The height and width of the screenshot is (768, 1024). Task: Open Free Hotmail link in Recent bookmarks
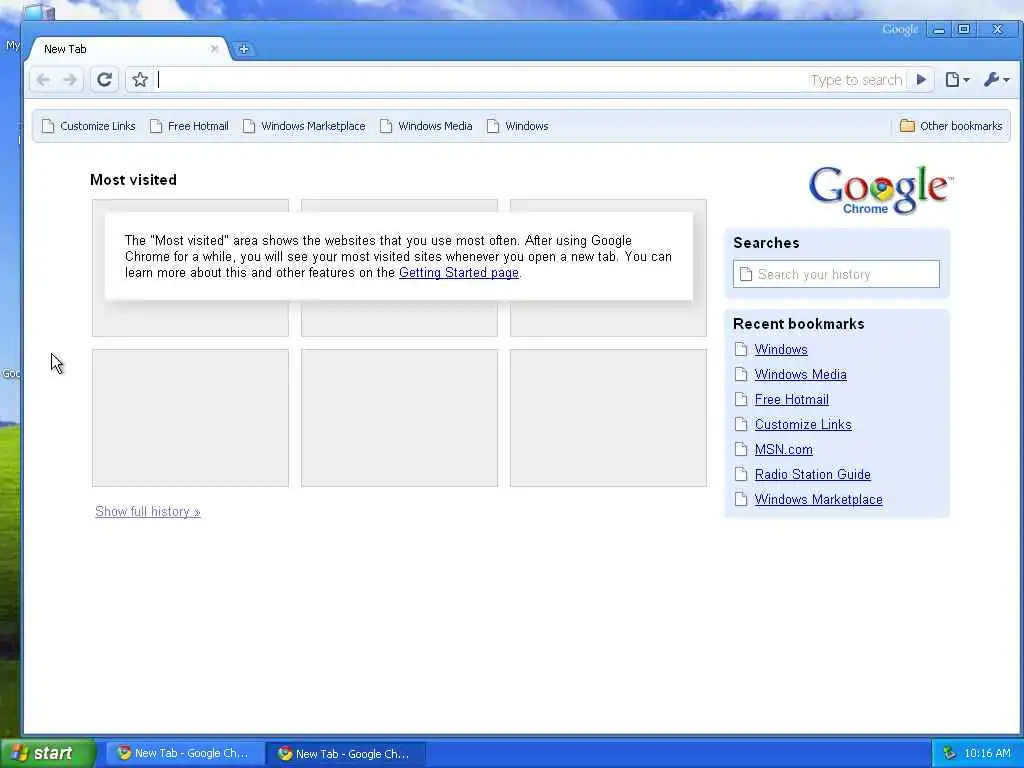[792, 399]
